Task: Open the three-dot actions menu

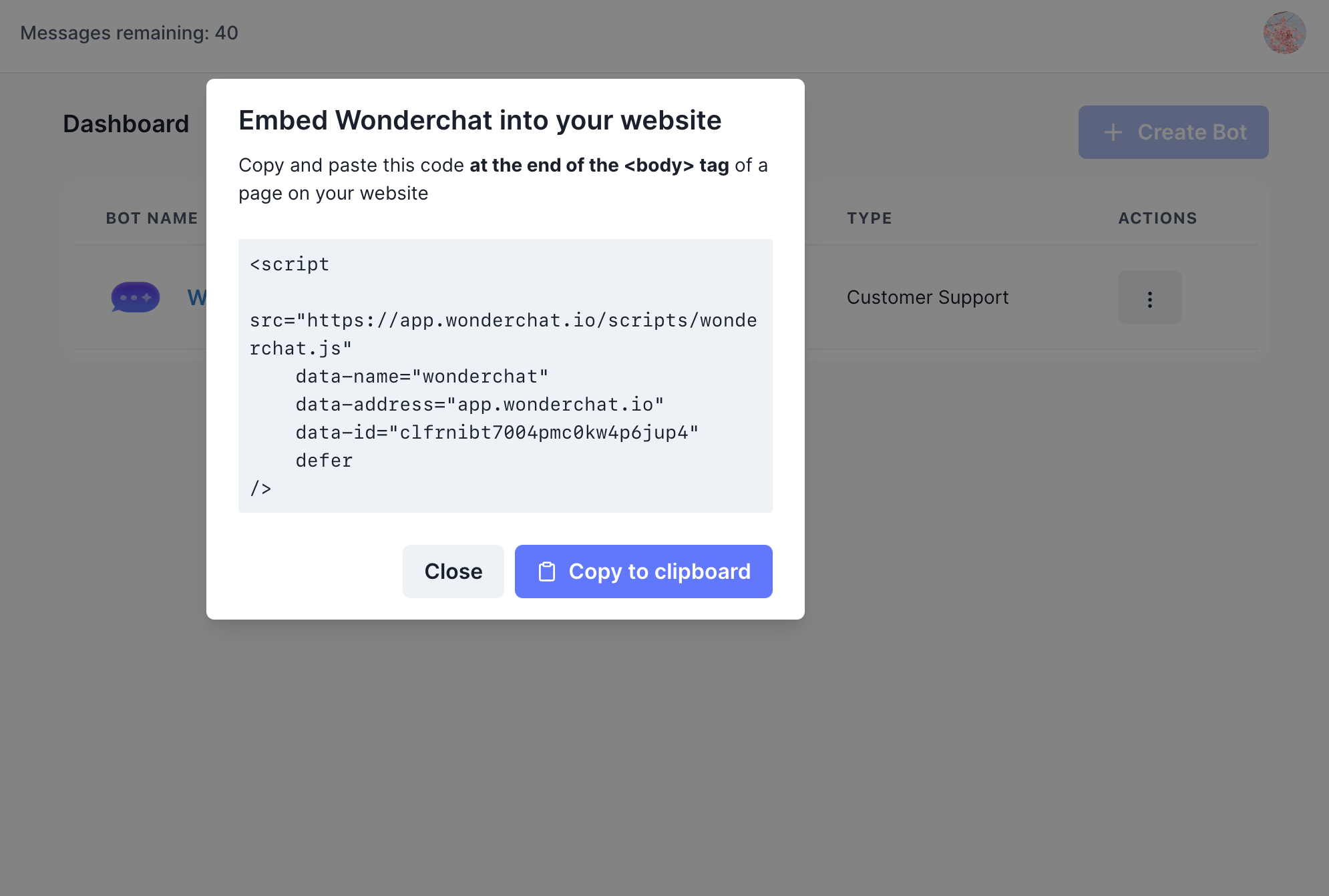Action: [1149, 298]
